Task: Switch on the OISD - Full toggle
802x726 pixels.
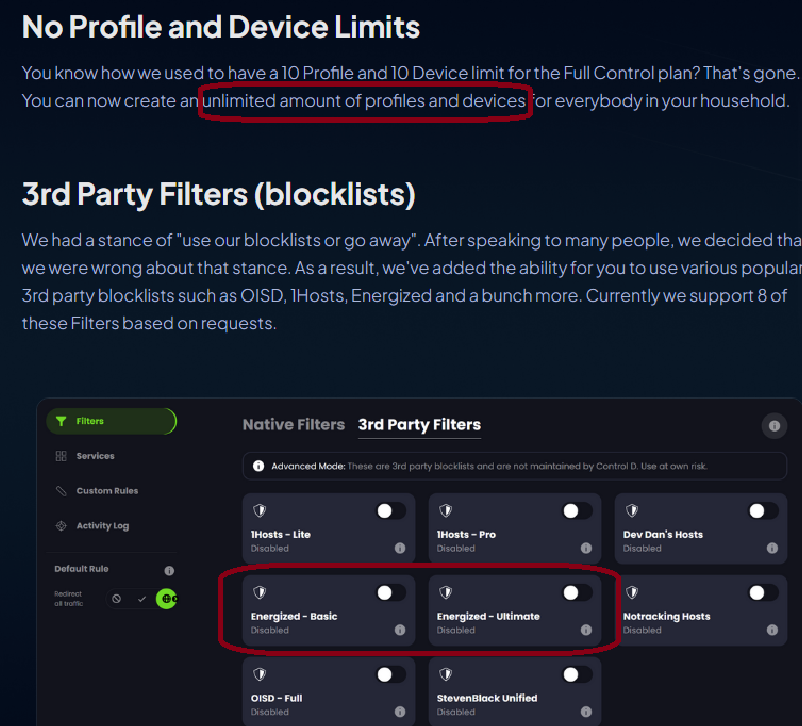Action: 391,674
